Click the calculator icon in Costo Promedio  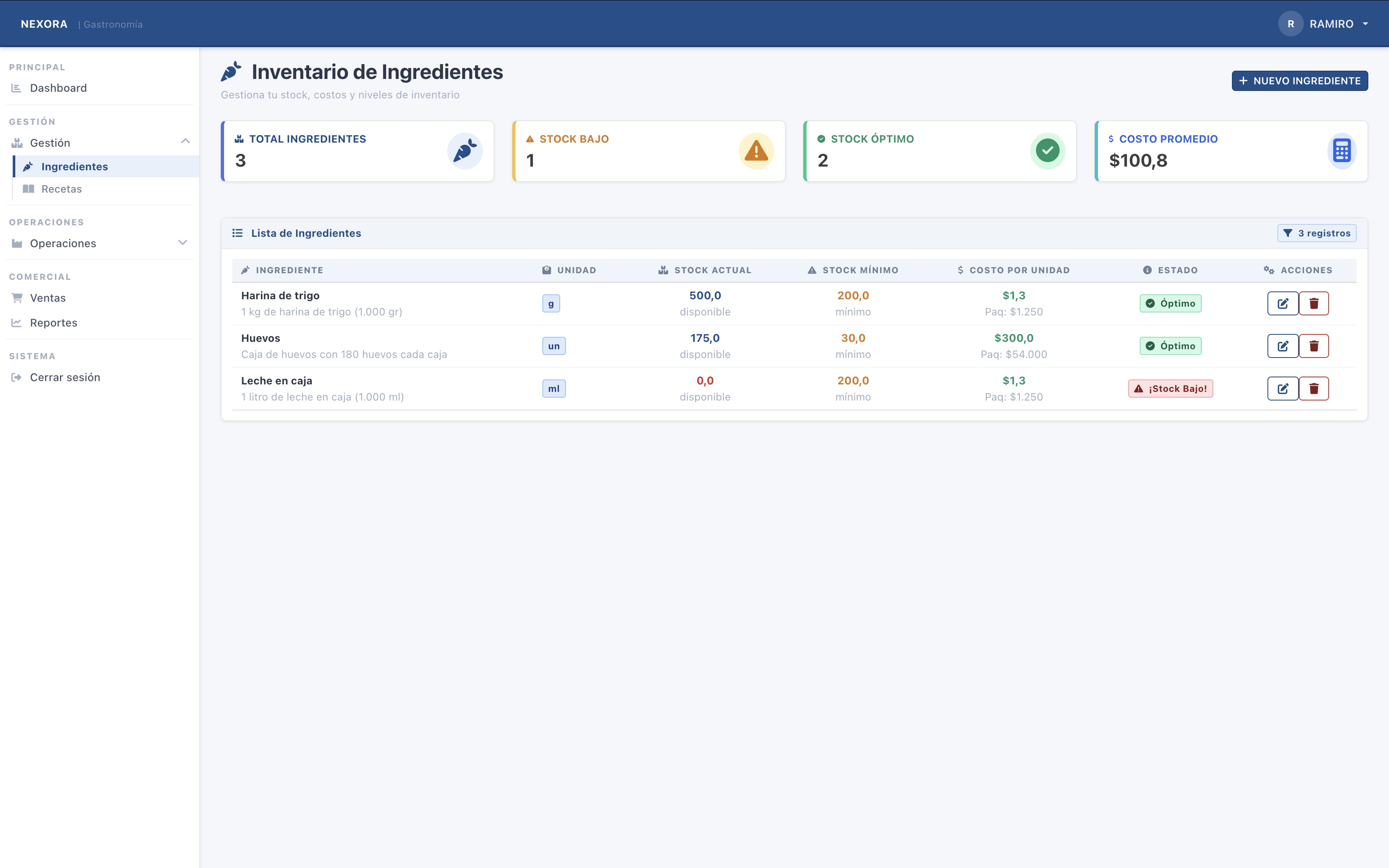point(1341,151)
